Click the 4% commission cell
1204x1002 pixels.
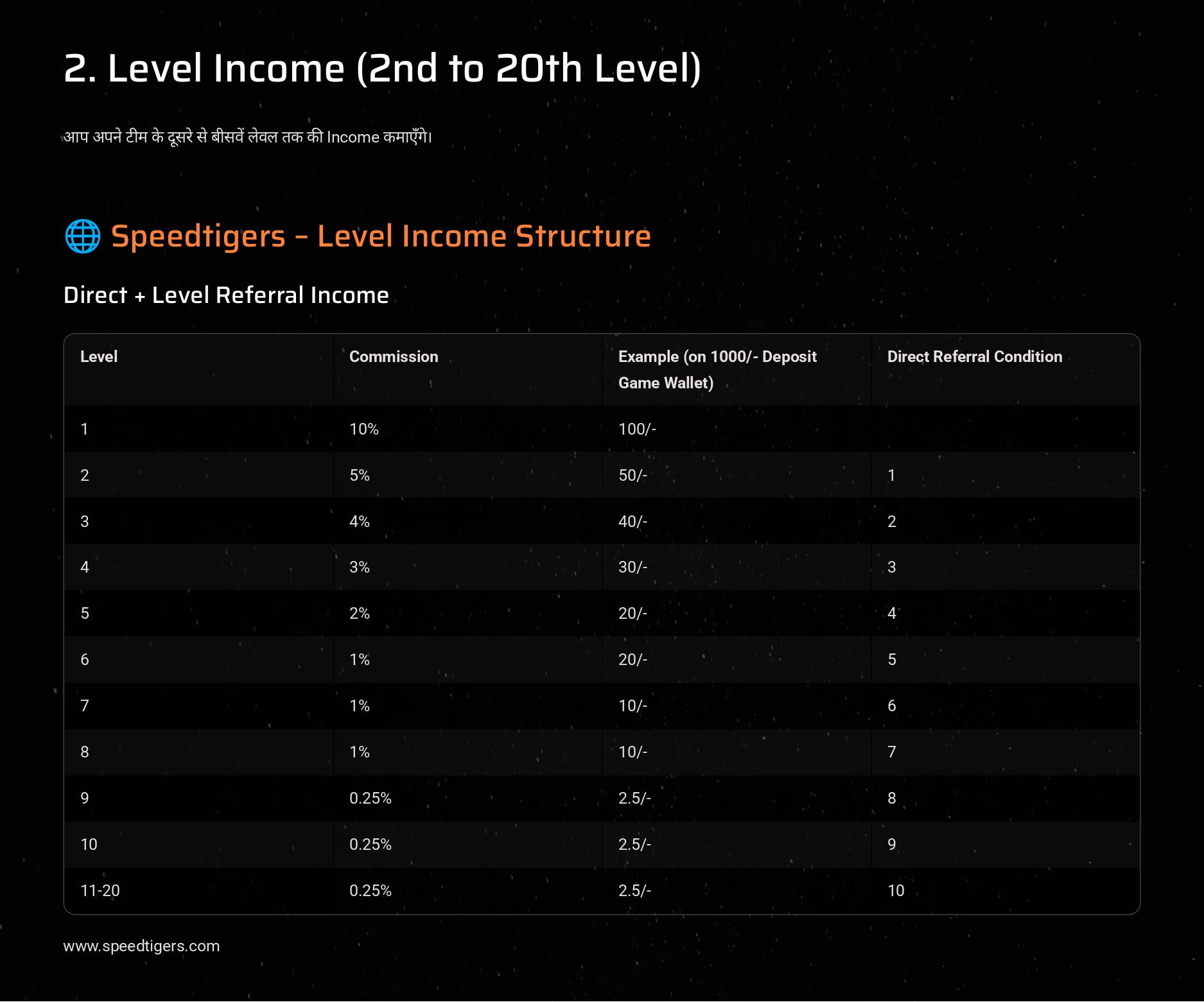[x=360, y=522]
